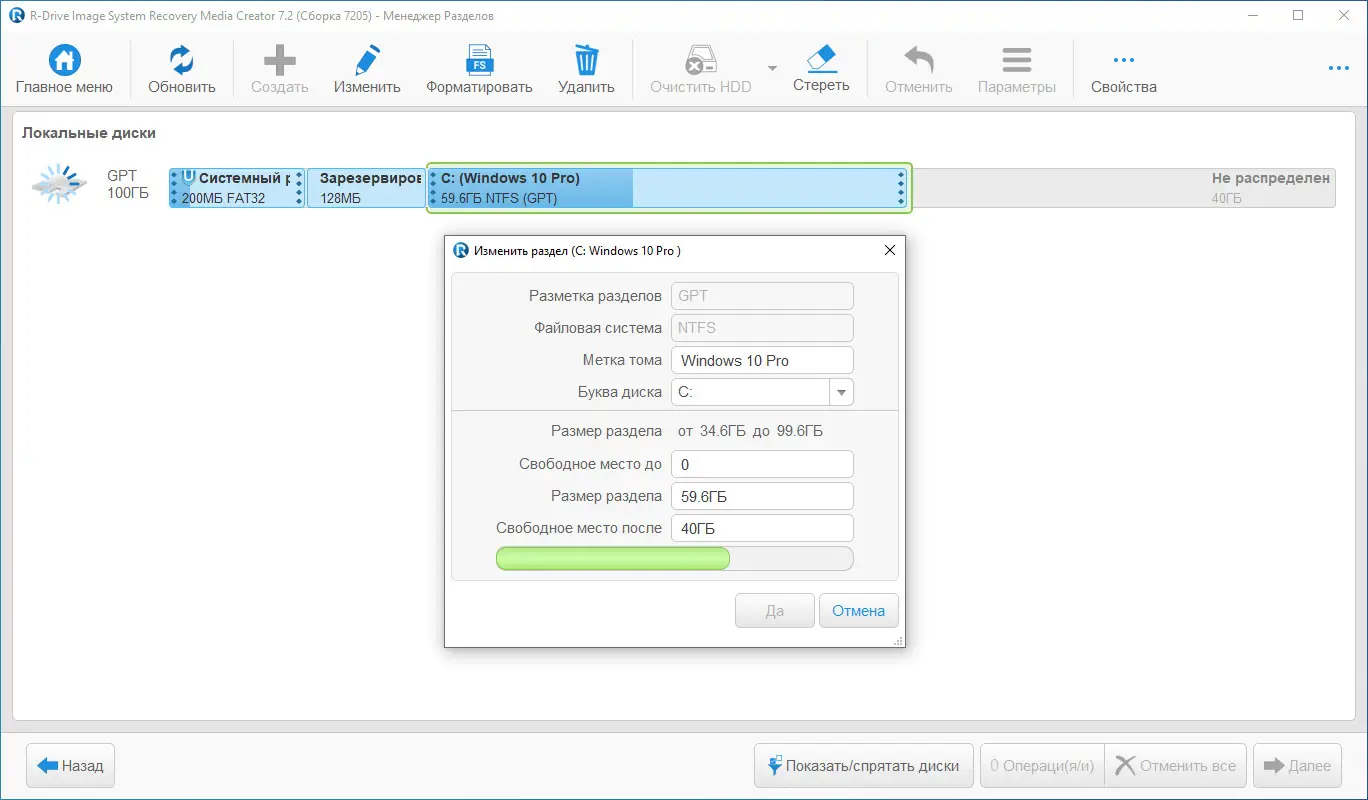Click the Отменить все button

[x=1175, y=766]
